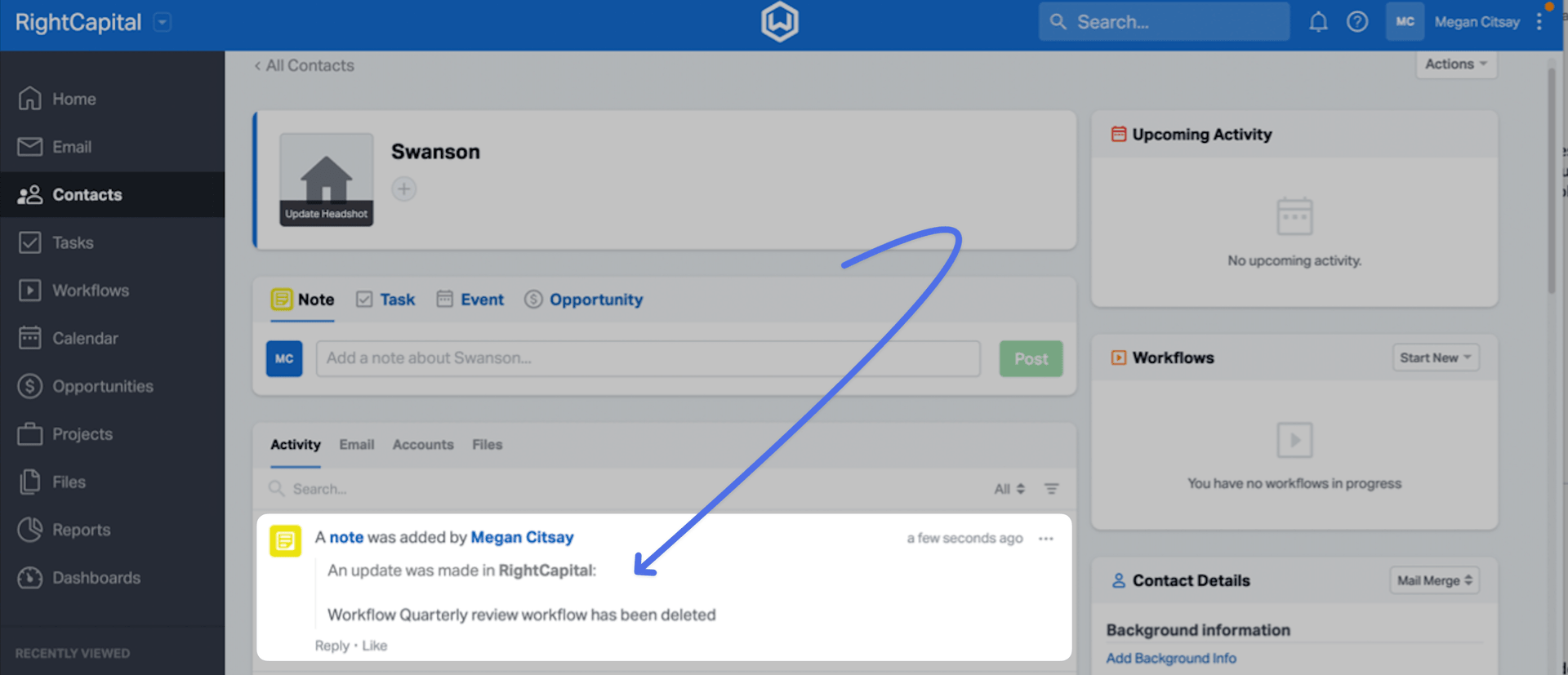
Task: Click the Upcoming Activity calendar icon
Action: [x=1119, y=134]
